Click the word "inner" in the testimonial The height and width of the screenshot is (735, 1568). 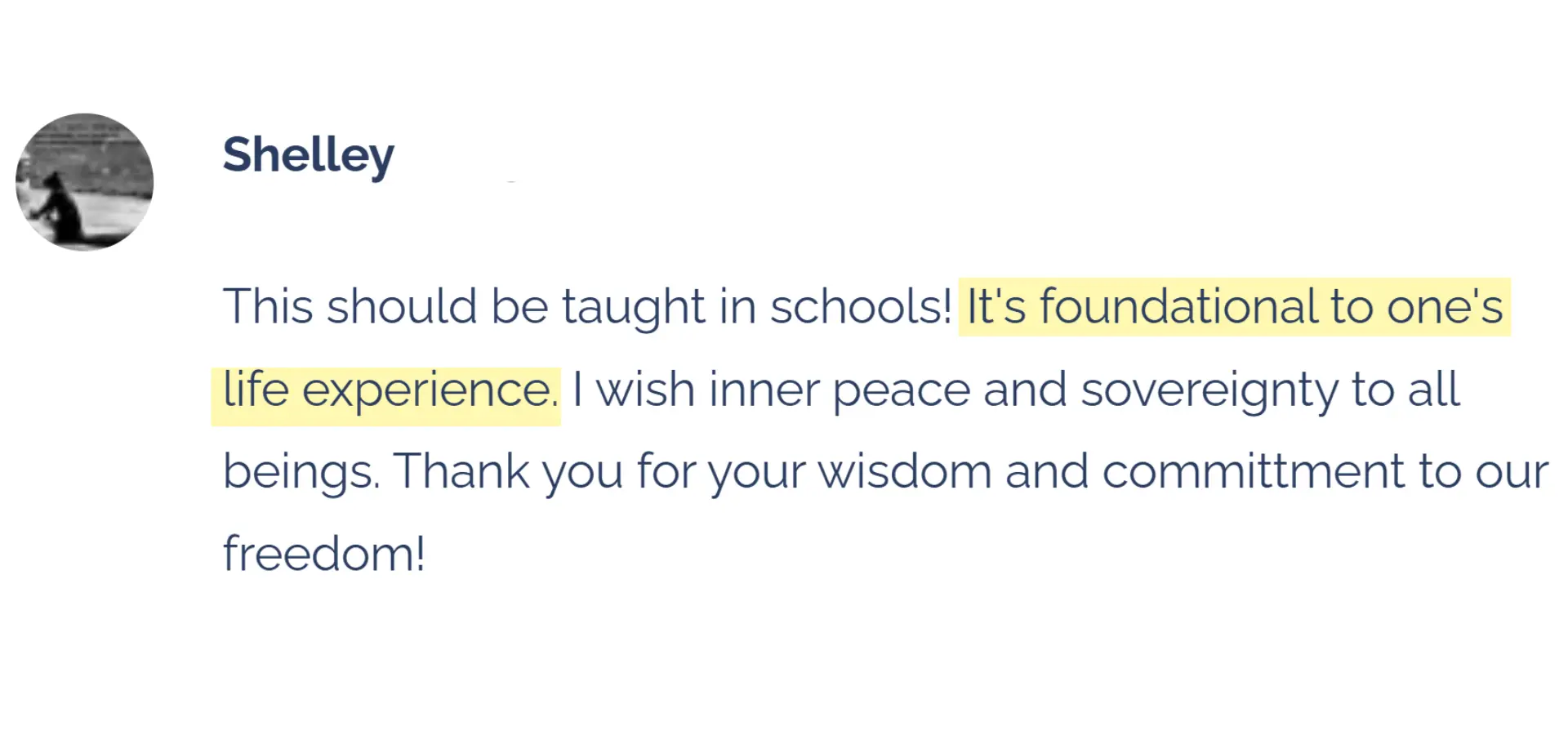coord(764,390)
